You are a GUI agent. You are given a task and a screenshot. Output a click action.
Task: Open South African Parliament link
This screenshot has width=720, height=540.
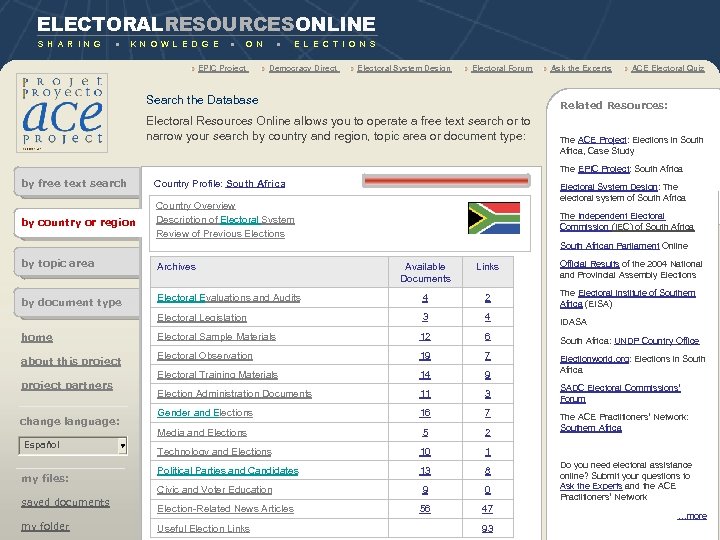click(609, 246)
